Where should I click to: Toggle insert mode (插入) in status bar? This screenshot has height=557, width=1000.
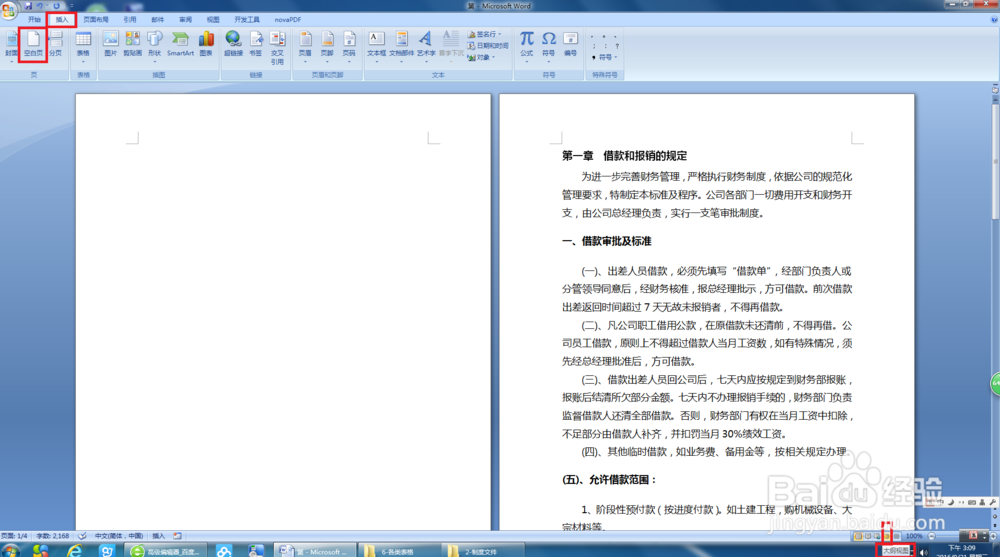(159, 536)
